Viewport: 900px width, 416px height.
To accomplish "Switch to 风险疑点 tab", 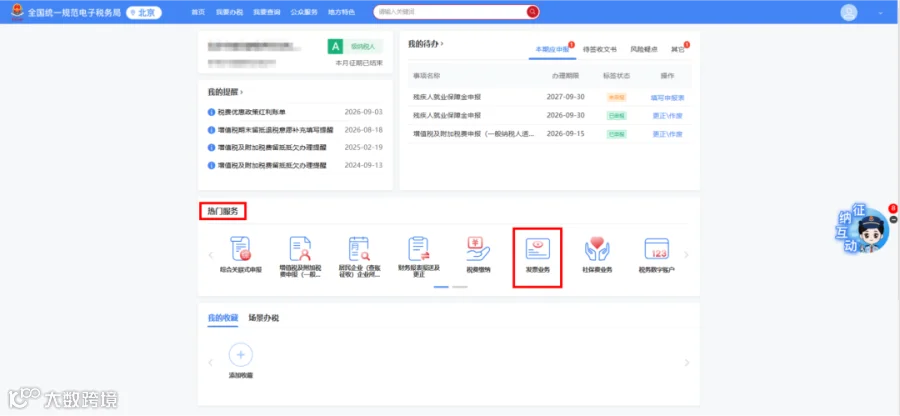I will tap(644, 50).
